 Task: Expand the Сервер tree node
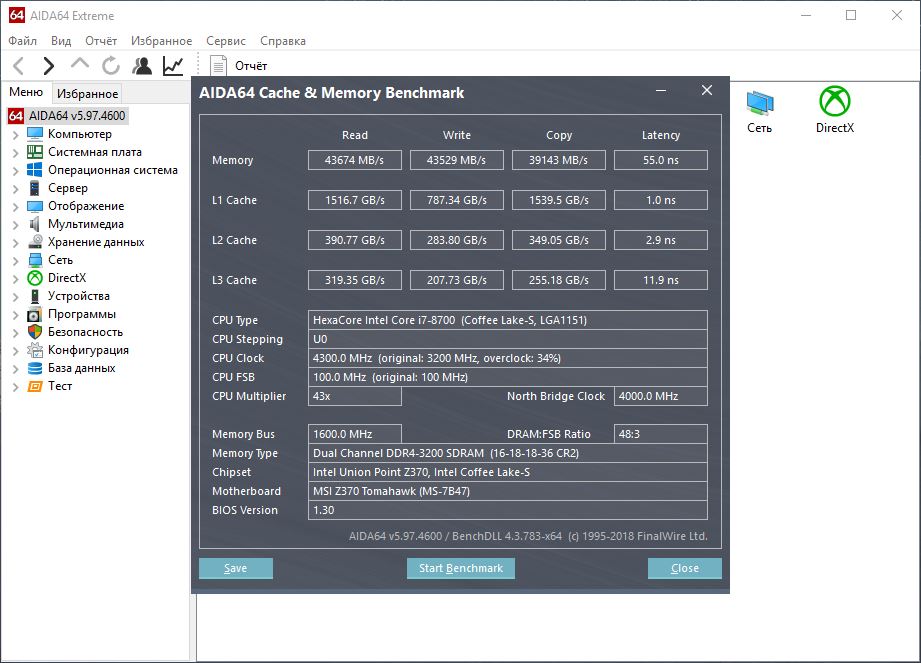pos(16,189)
